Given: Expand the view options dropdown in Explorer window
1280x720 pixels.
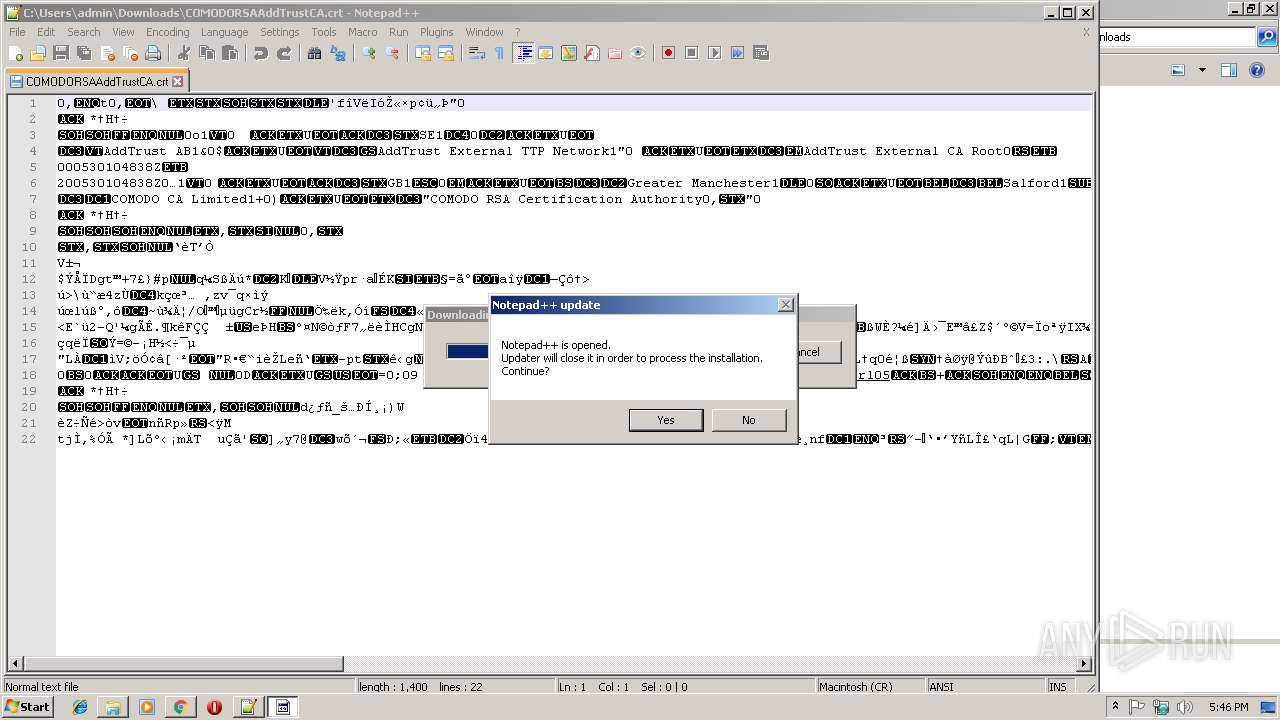Looking at the screenshot, I should (1202, 70).
